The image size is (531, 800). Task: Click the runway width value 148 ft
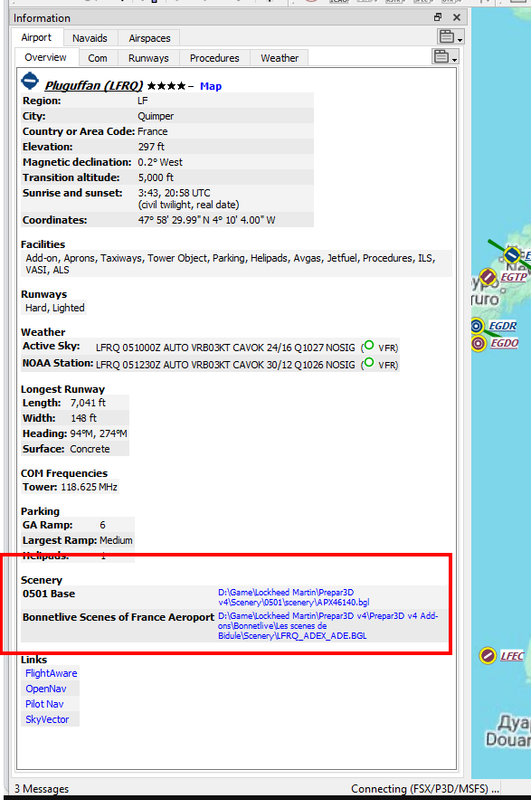click(83, 418)
